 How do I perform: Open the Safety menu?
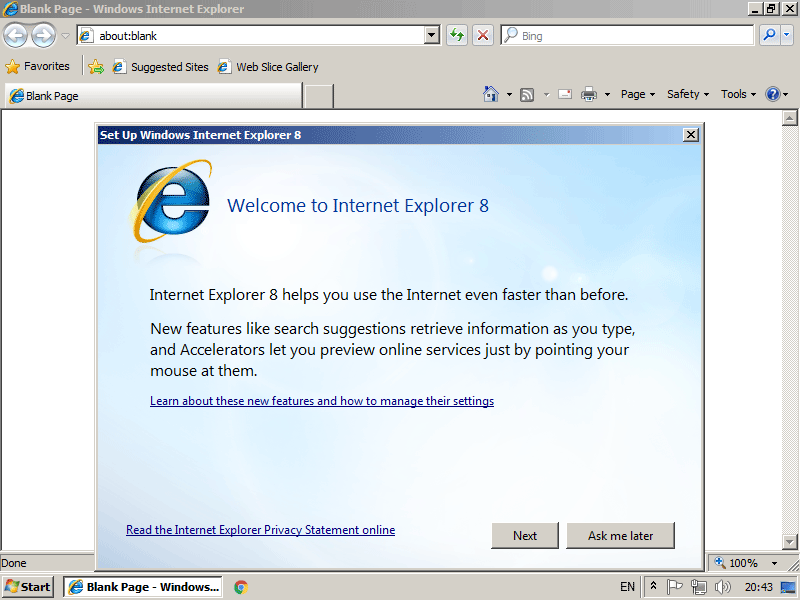coord(688,94)
